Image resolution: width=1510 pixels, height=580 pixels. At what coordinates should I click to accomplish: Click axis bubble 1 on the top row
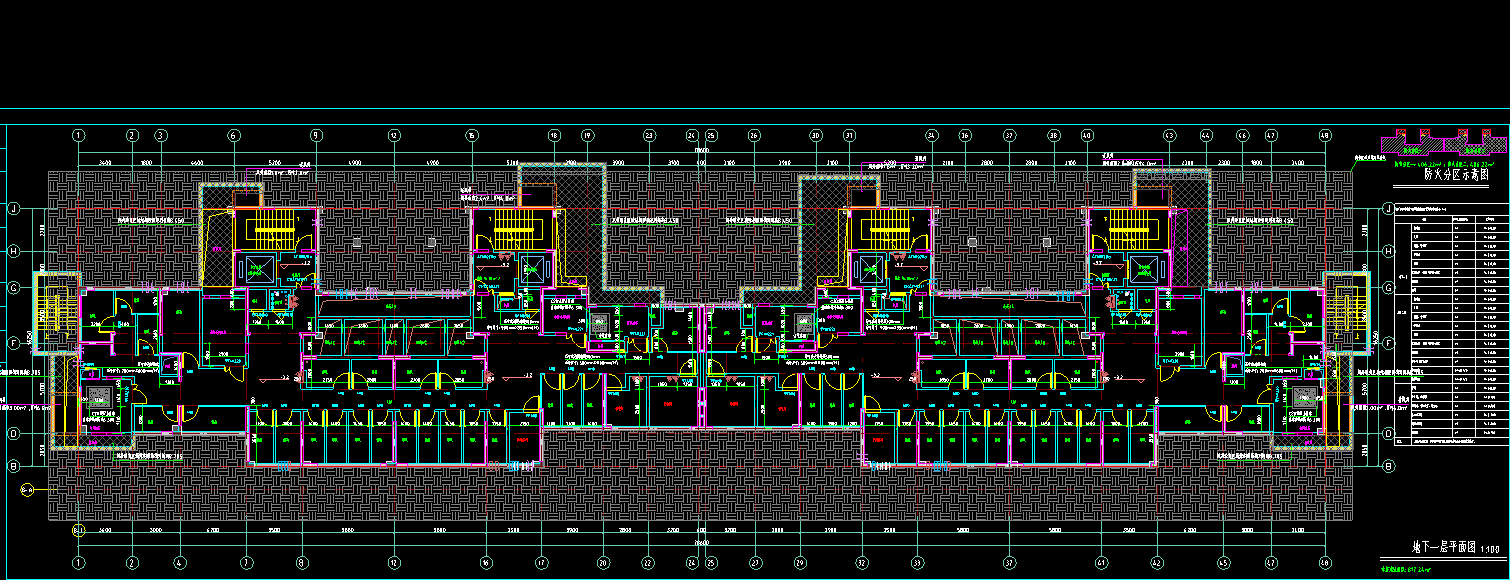[78, 135]
